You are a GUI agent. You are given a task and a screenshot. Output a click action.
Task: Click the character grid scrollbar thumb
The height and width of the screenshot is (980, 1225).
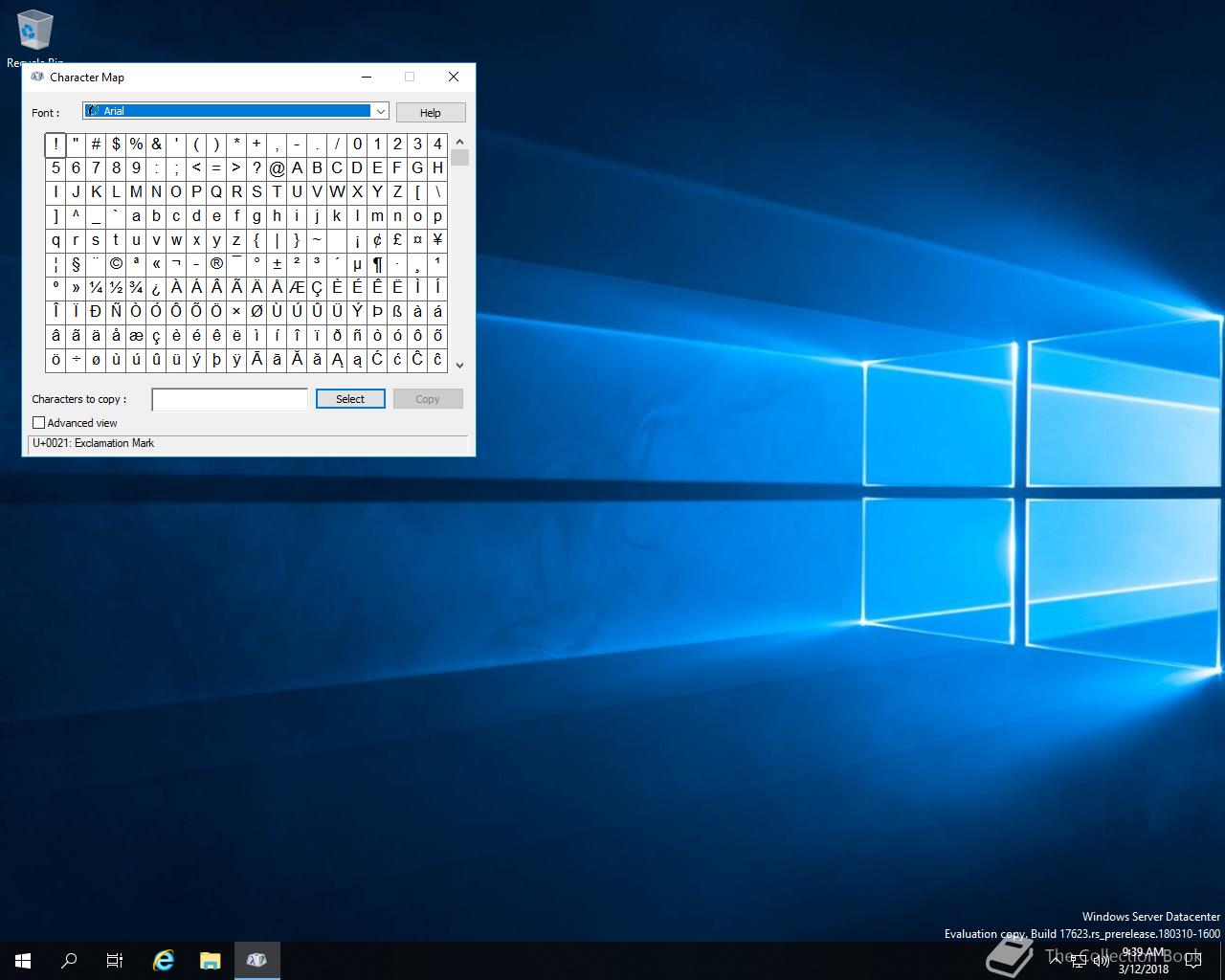(459, 158)
